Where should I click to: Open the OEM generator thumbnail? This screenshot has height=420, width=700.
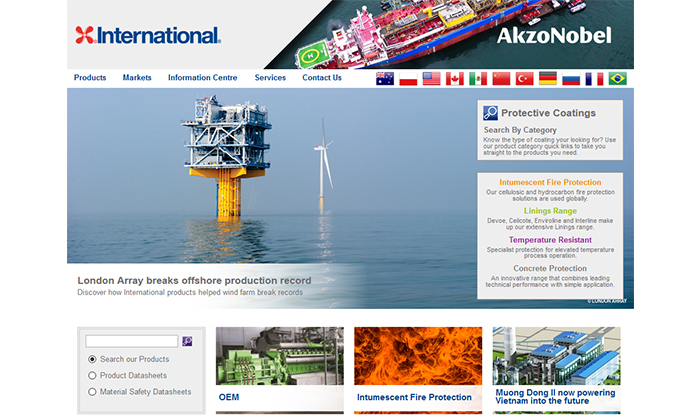(280, 356)
